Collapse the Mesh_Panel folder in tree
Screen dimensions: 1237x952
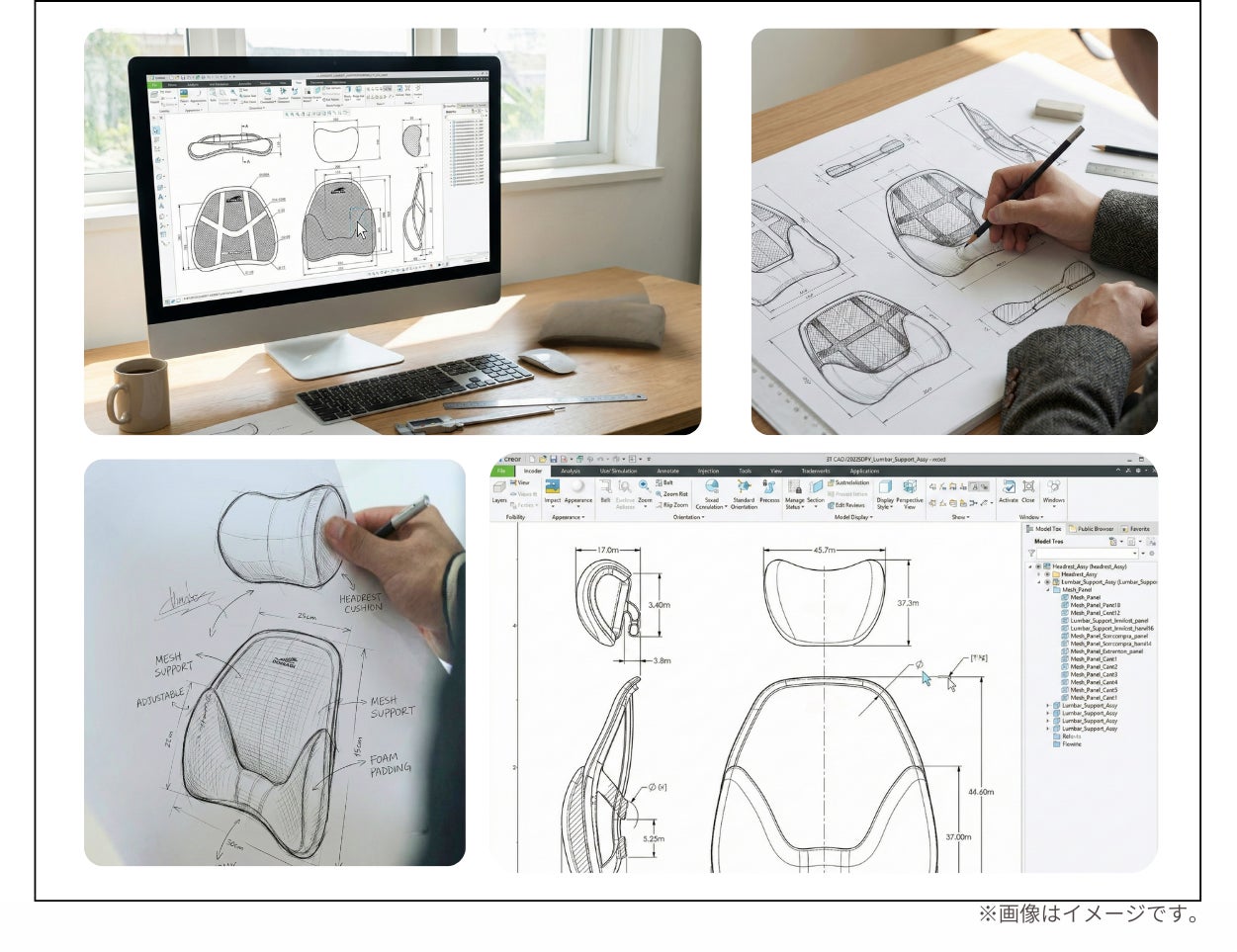point(1047,590)
